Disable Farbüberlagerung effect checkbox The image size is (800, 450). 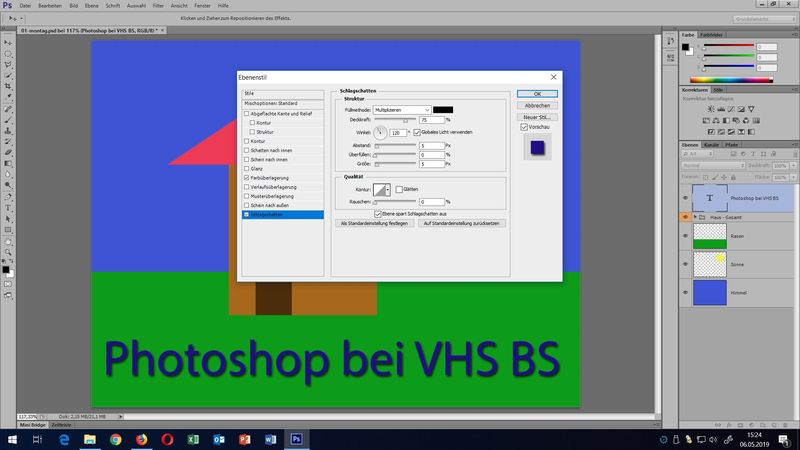pyautogui.click(x=246, y=178)
